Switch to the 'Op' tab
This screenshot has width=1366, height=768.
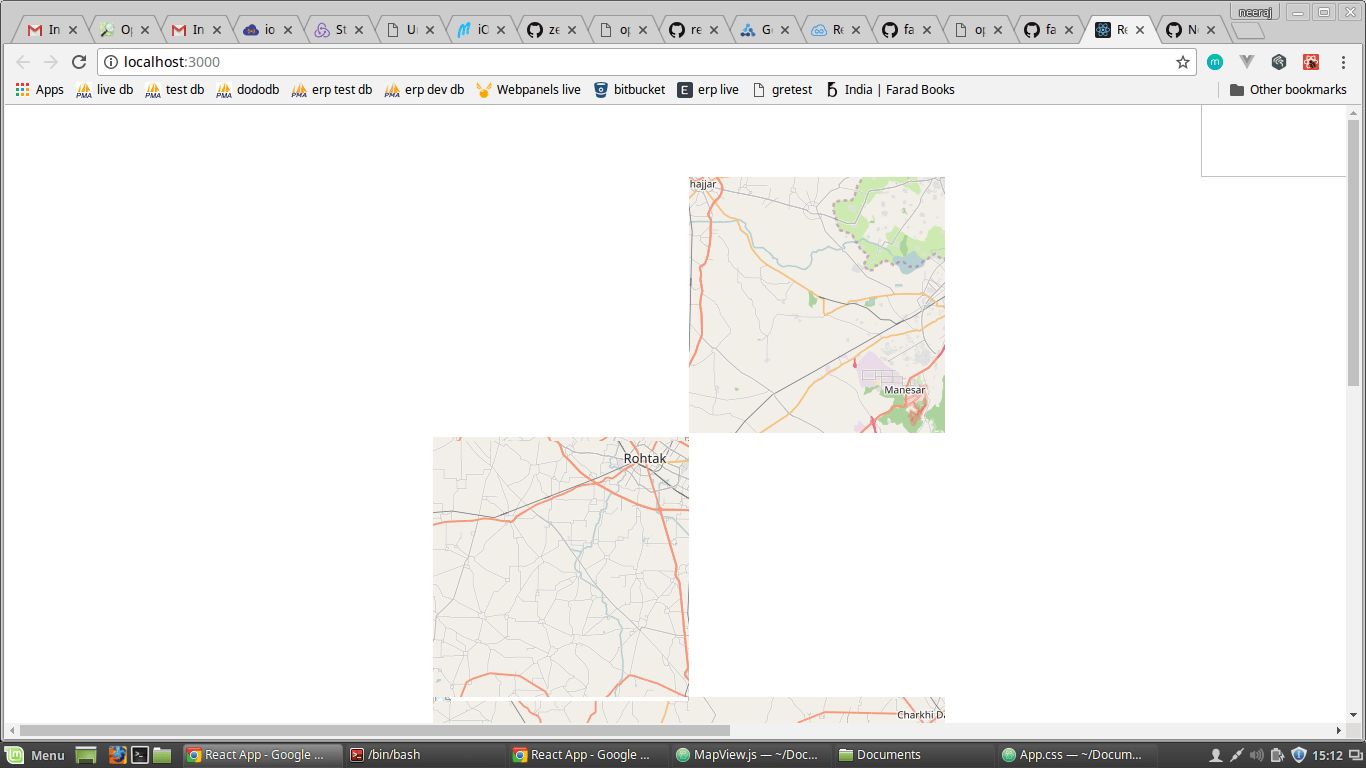click(127, 30)
